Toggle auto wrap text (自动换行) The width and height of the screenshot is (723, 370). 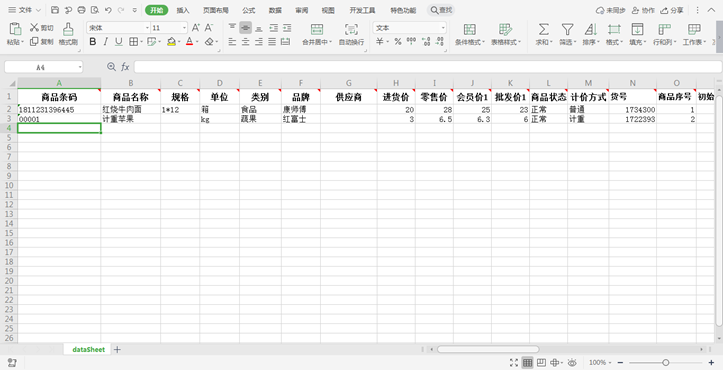tap(351, 34)
